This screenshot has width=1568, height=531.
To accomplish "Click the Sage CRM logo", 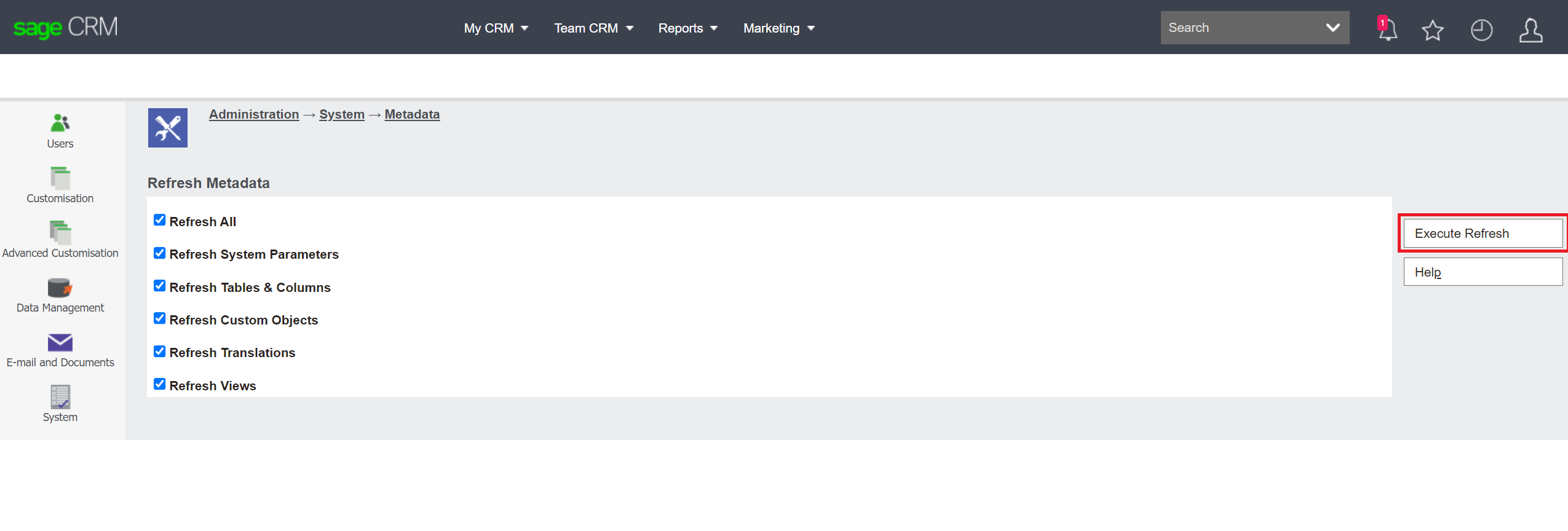I will [65, 27].
